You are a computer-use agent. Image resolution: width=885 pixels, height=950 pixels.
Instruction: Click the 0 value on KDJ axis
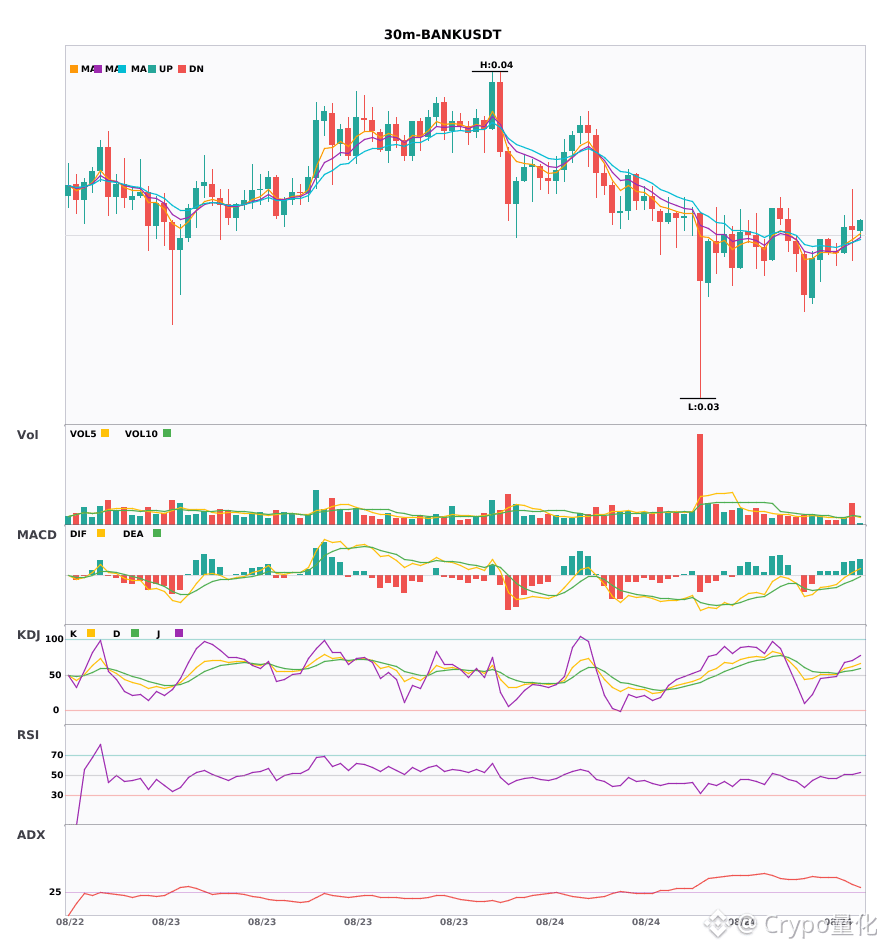coord(56,710)
